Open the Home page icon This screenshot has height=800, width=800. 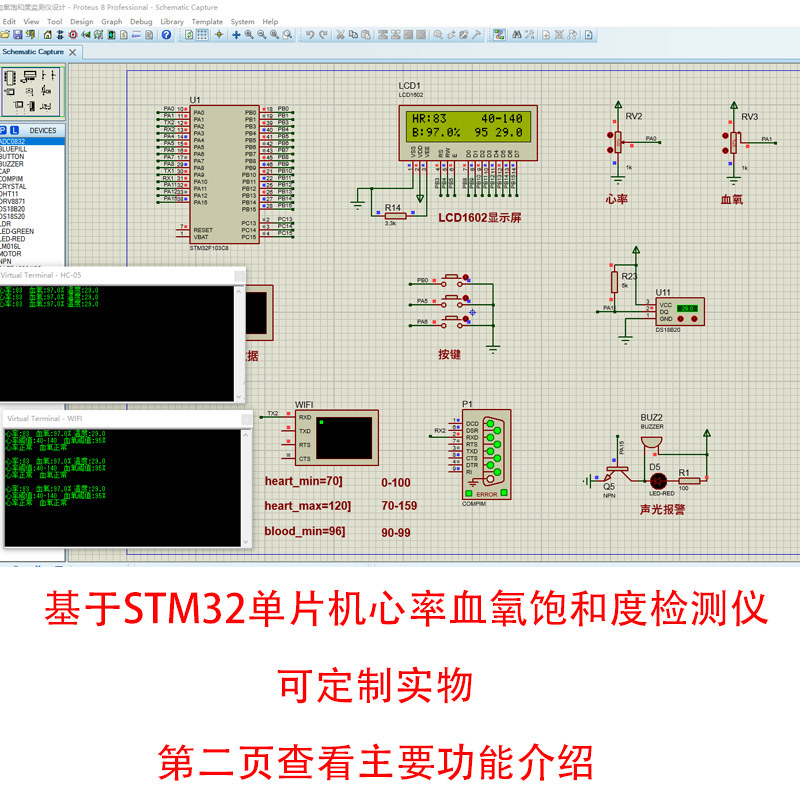[47, 35]
